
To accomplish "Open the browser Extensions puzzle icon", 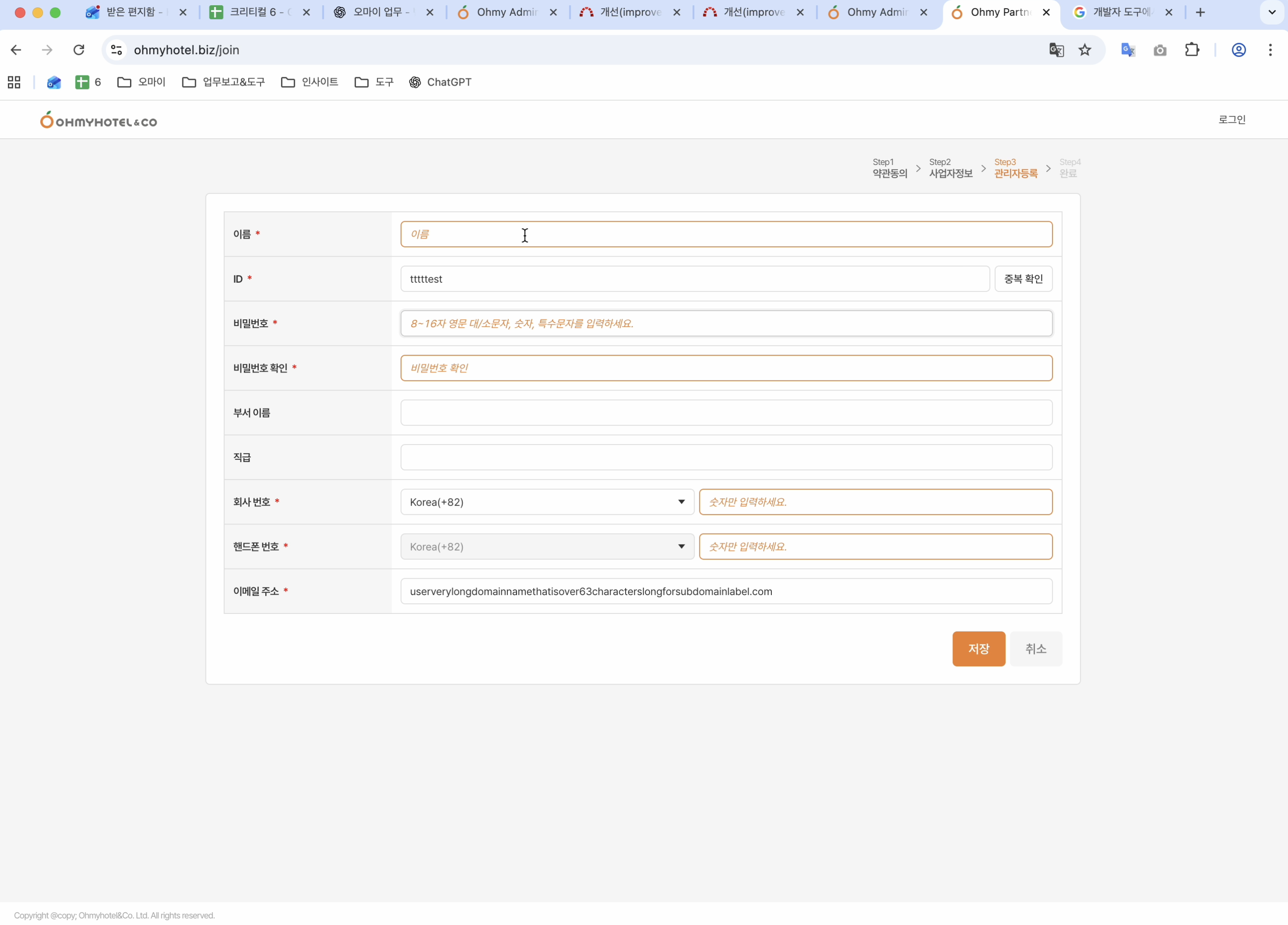I will tap(1192, 50).
